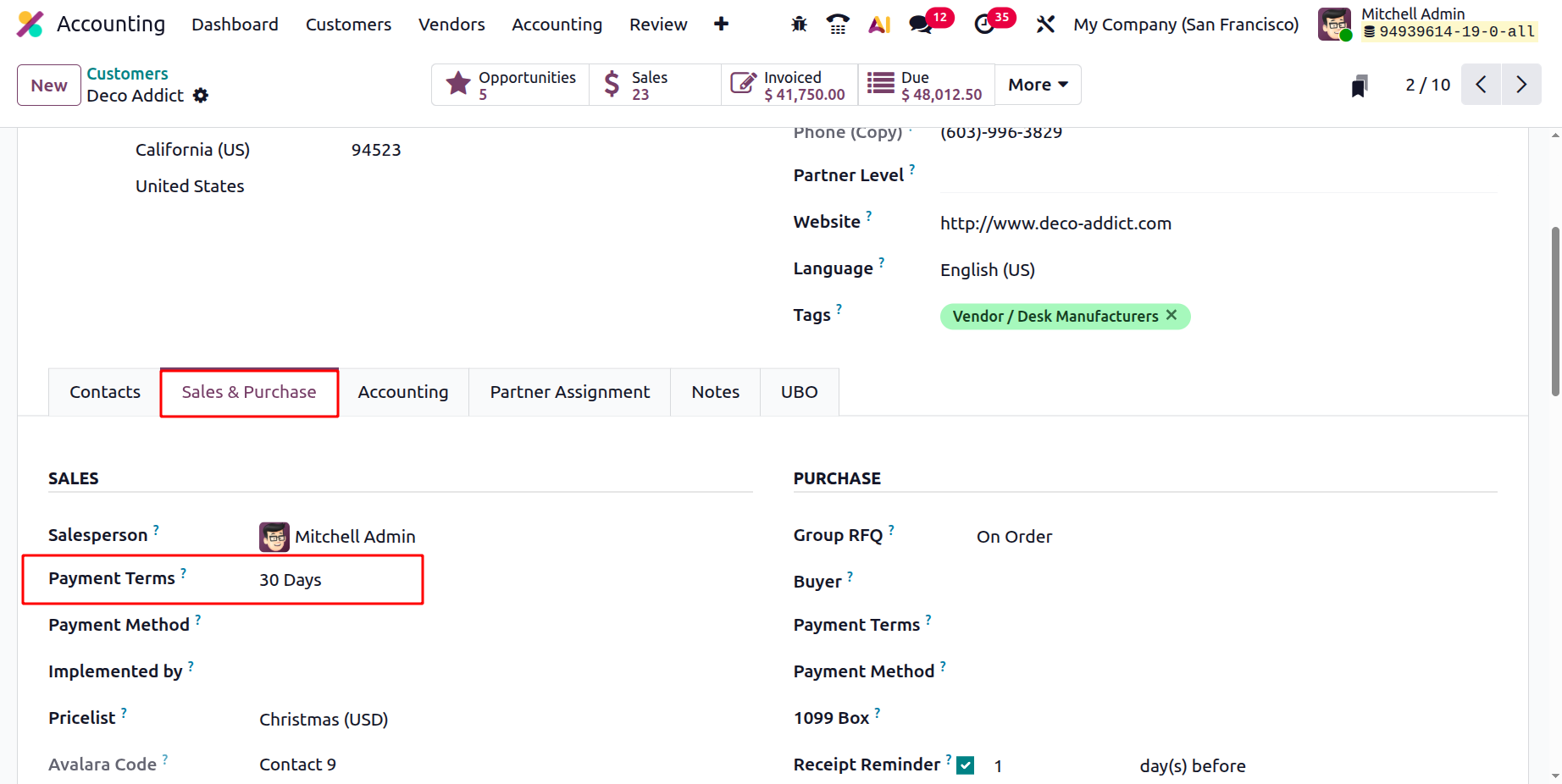Open conversations messages icon
Viewport: 1562px width, 784px height.
[x=920, y=25]
